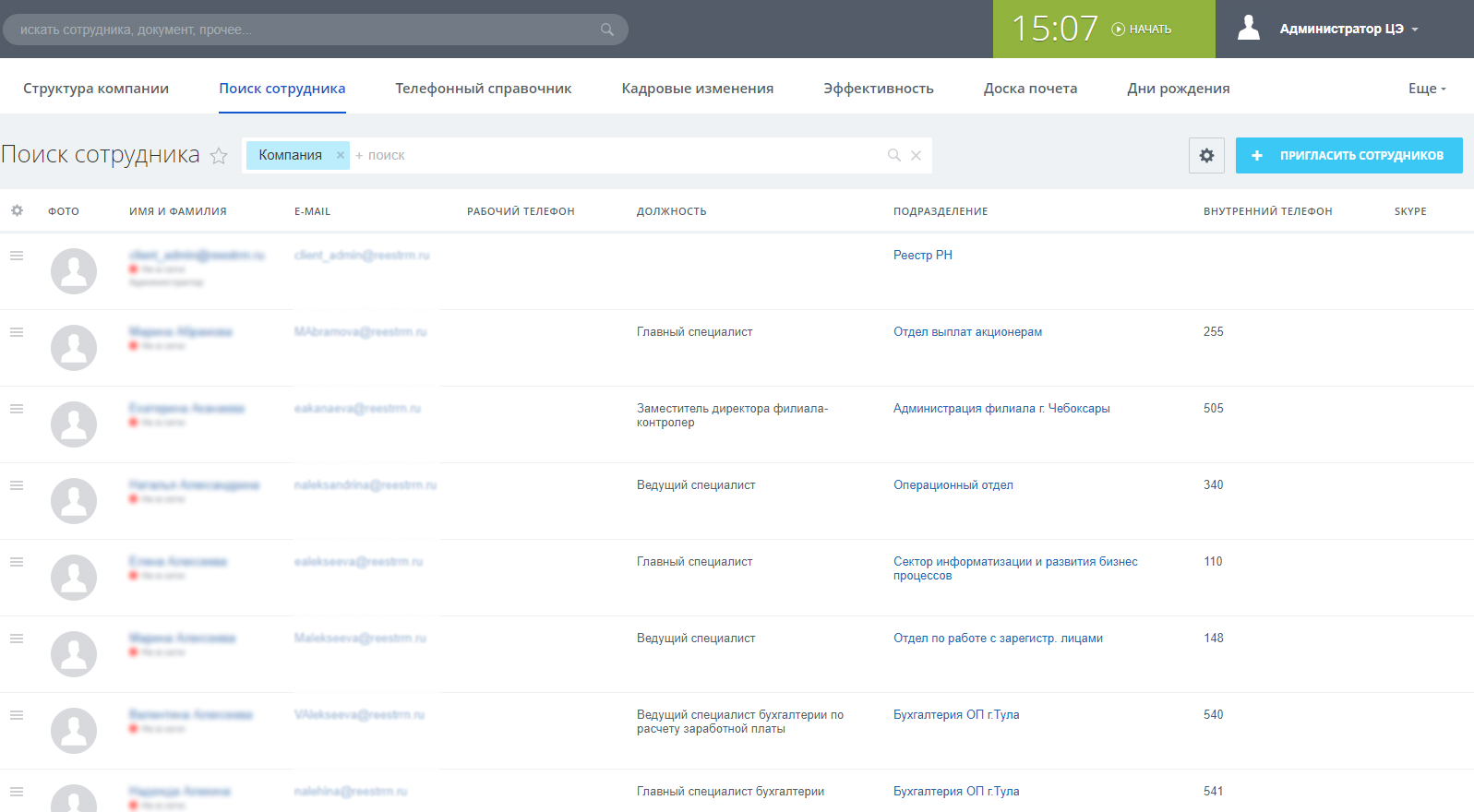Sort the table by the Должность column header

pyautogui.click(x=671, y=211)
